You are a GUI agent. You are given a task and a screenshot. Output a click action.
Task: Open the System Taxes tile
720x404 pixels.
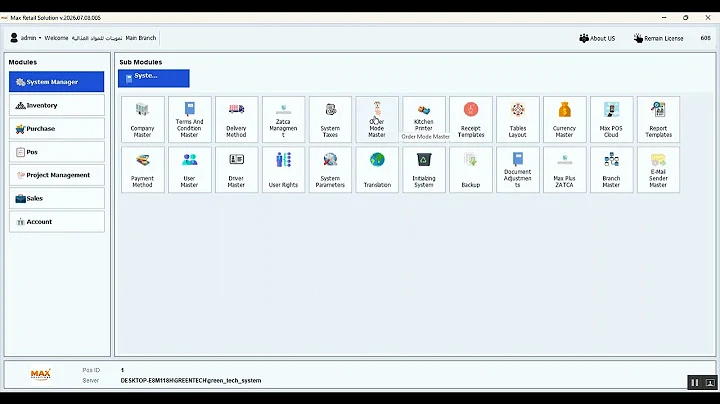(x=330, y=119)
